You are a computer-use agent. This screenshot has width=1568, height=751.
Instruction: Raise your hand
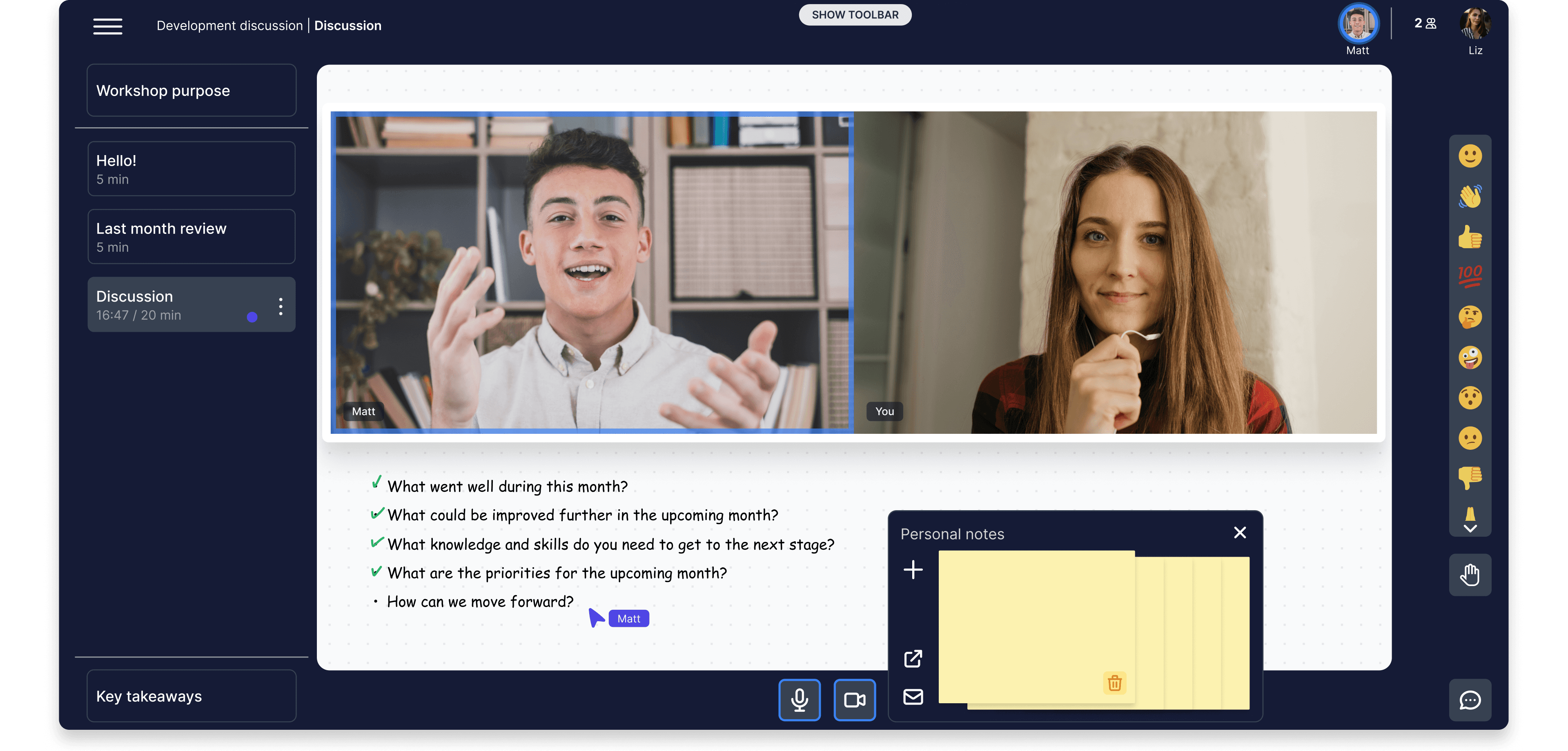pyautogui.click(x=1470, y=575)
